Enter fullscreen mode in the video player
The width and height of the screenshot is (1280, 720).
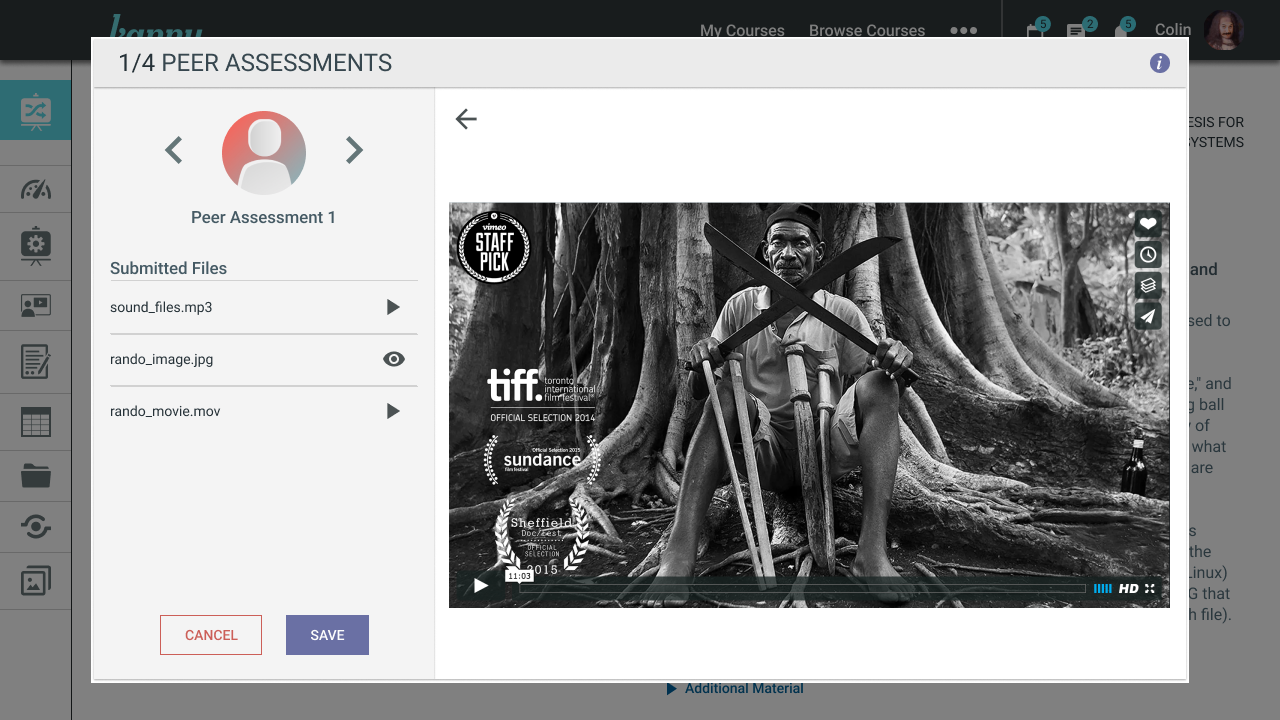[1150, 589]
